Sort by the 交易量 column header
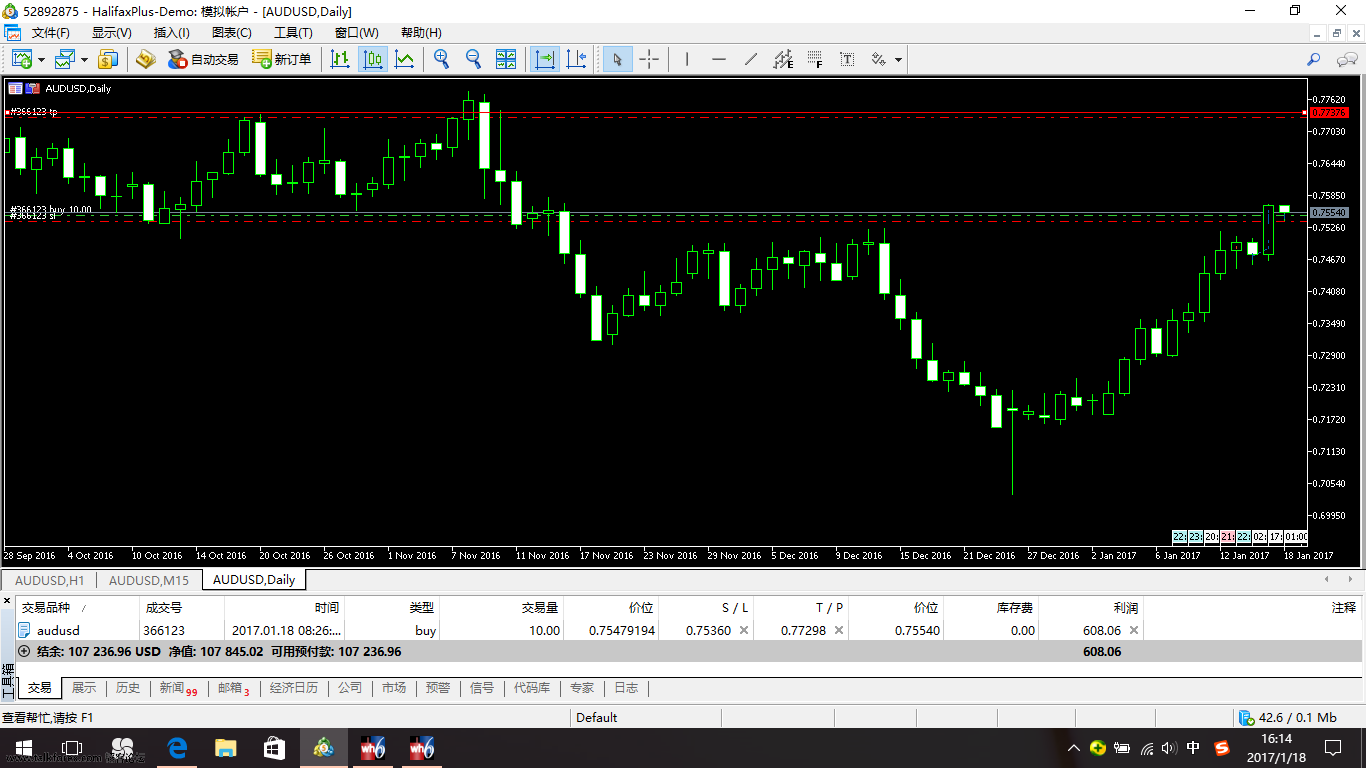Screen dimensions: 1366x768 (501, 607)
